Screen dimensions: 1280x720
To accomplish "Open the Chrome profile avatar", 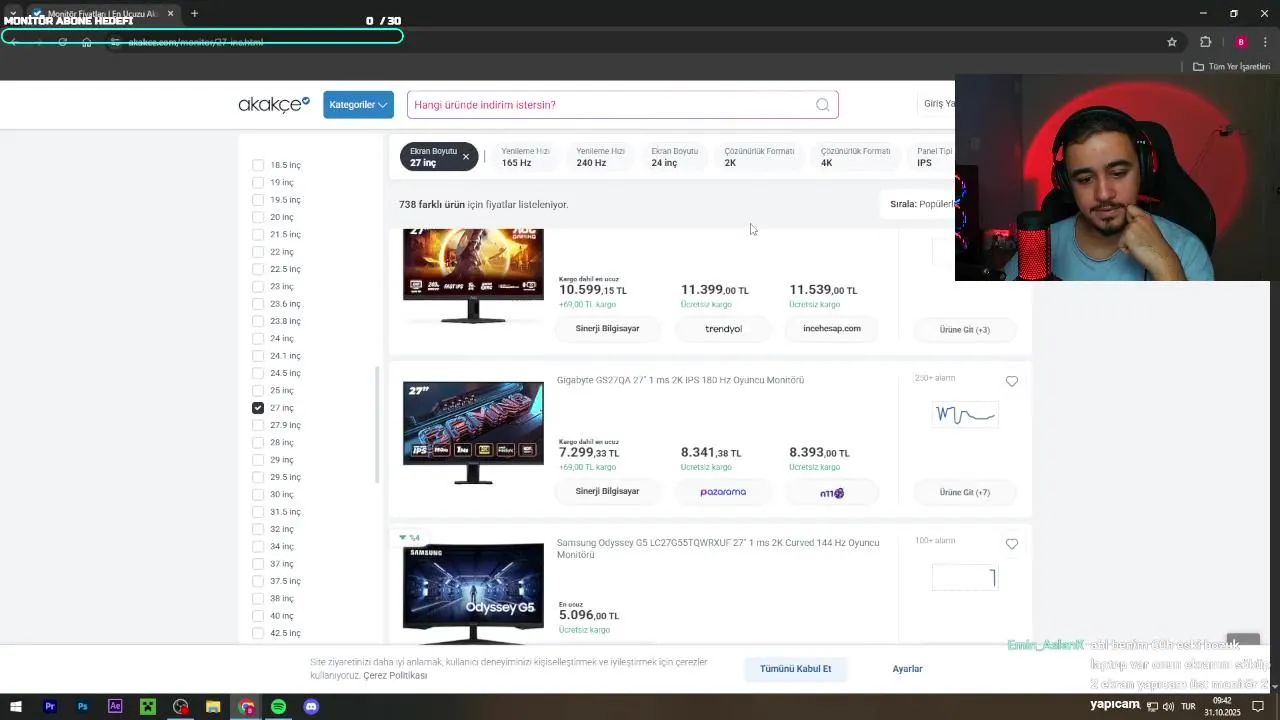I will click(1241, 42).
